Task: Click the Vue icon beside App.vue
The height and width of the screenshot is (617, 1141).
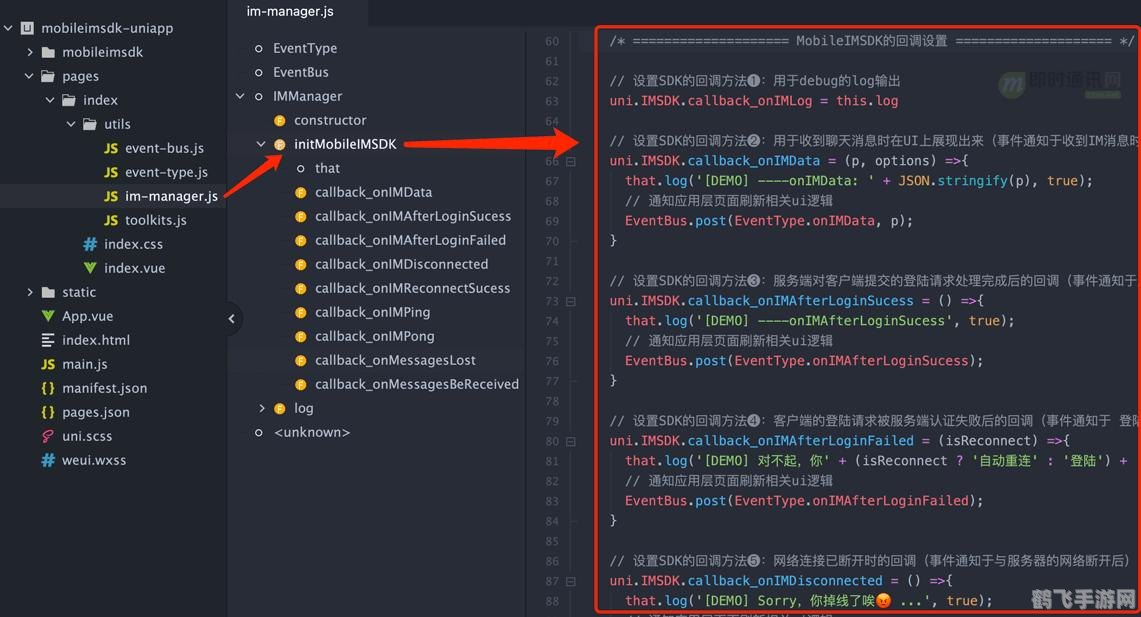Action: pyautogui.click(x=48, y=316)
